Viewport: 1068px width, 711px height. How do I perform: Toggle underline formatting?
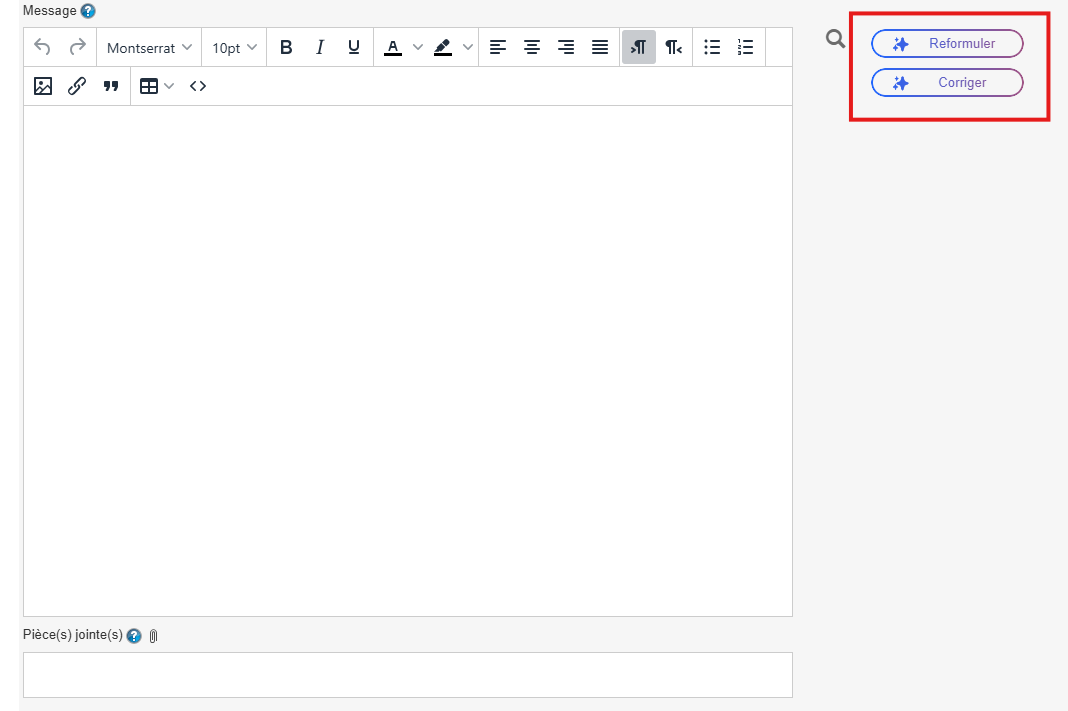click(354, 47)
